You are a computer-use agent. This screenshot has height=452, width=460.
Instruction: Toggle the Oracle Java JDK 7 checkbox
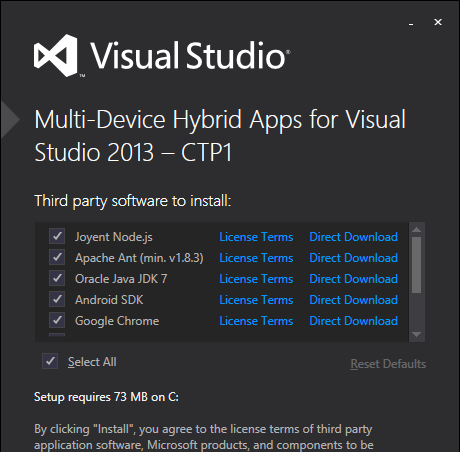tap(57, 278)
